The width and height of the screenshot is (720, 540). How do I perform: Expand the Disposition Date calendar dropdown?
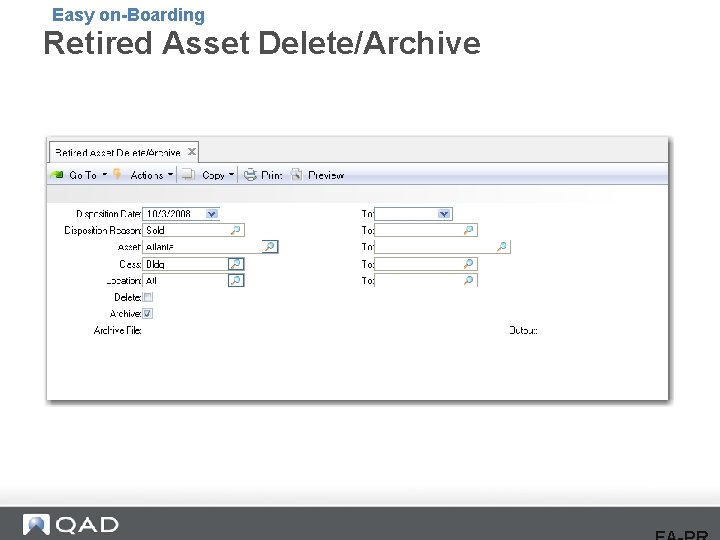(212, 214)
